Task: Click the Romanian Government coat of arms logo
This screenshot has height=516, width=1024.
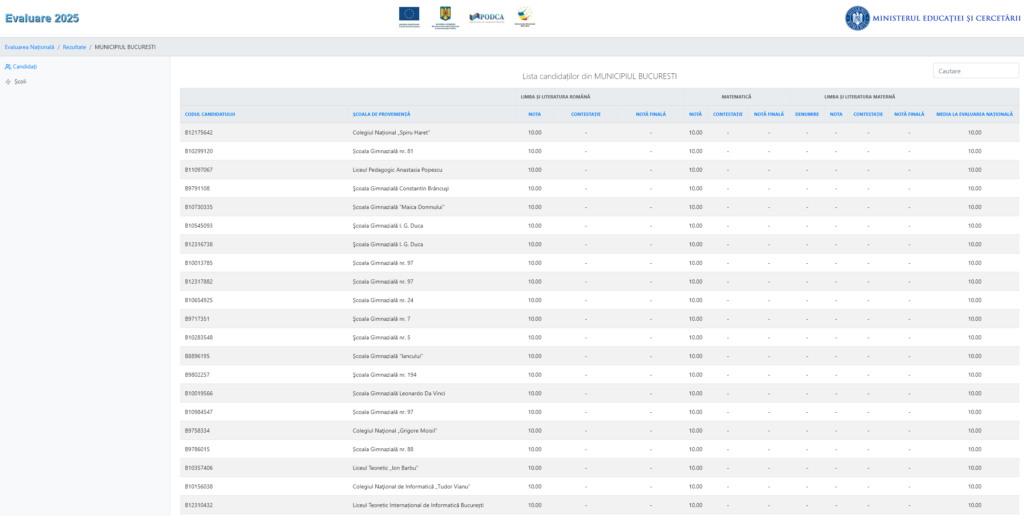Action: coord(445,16)
